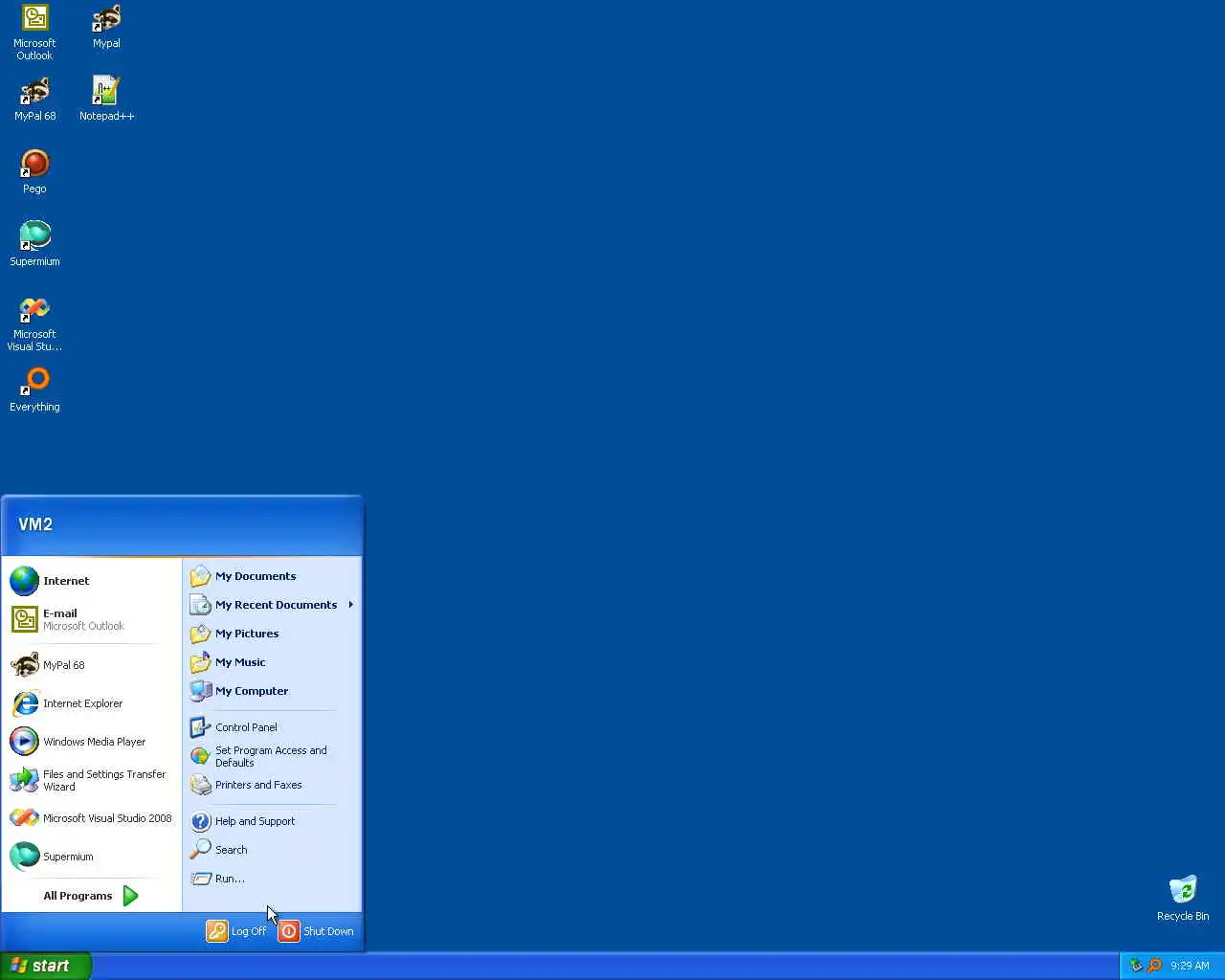Open the Run... dialog

(272, 879)
